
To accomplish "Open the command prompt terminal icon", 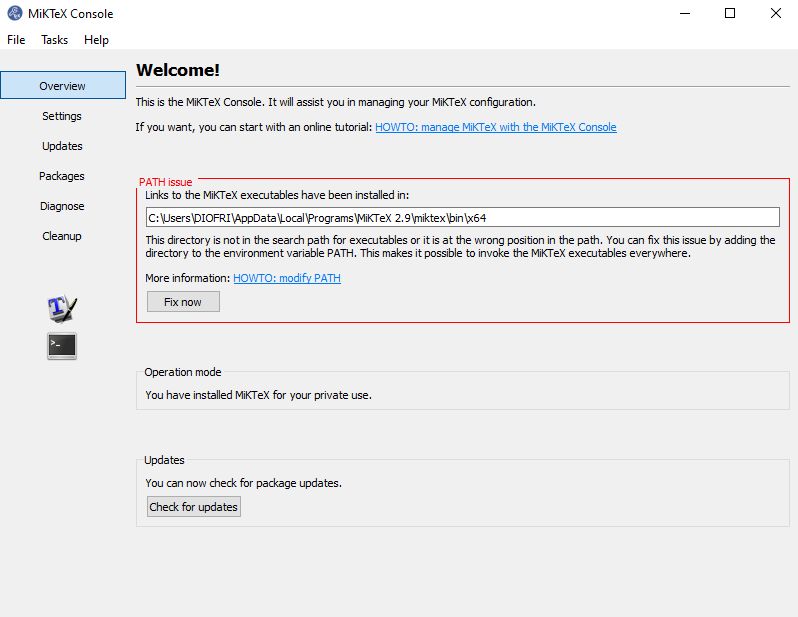I will click(62, 346).
